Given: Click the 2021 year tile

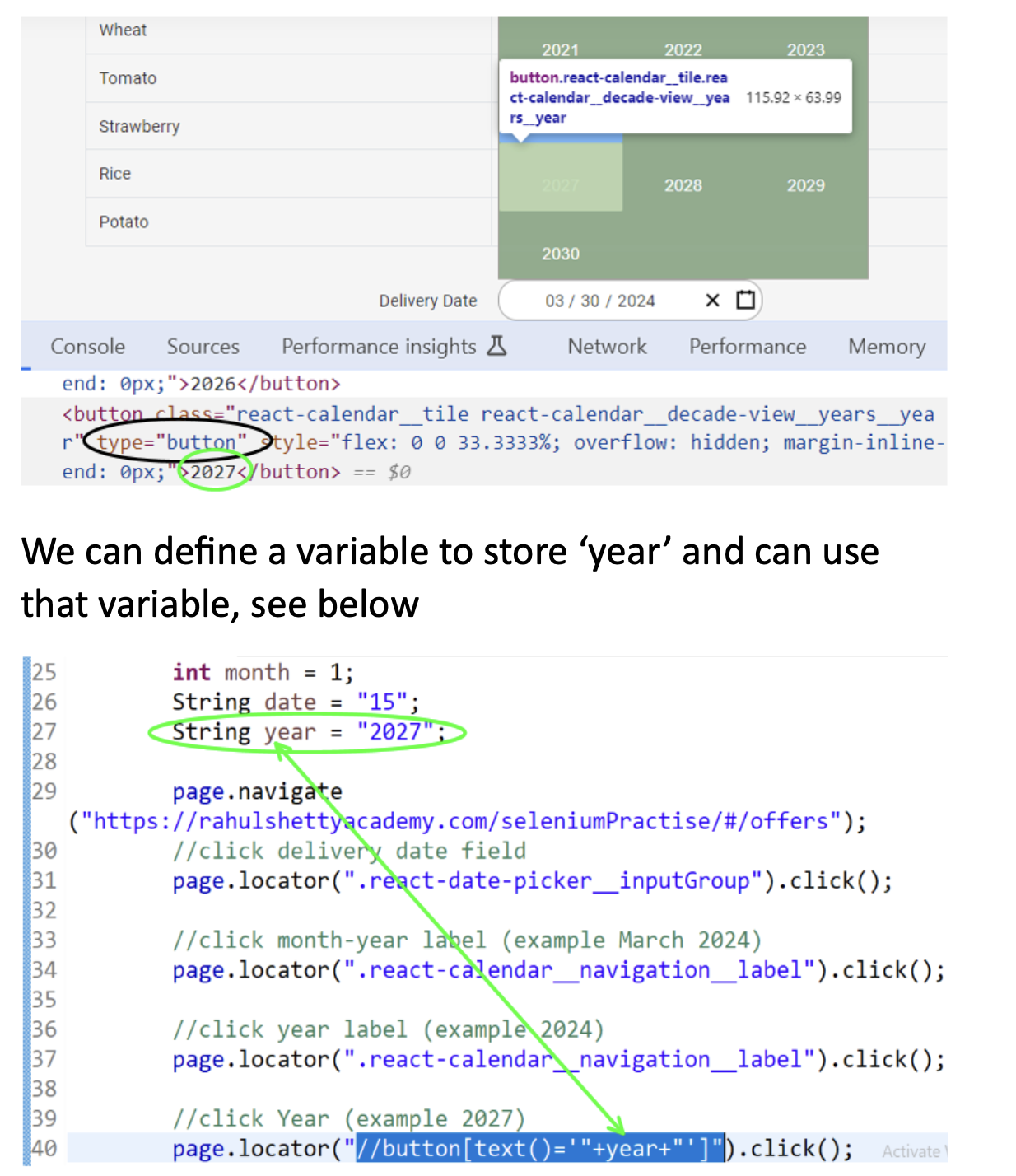Looking at the screenshot, I should [560, 50].
